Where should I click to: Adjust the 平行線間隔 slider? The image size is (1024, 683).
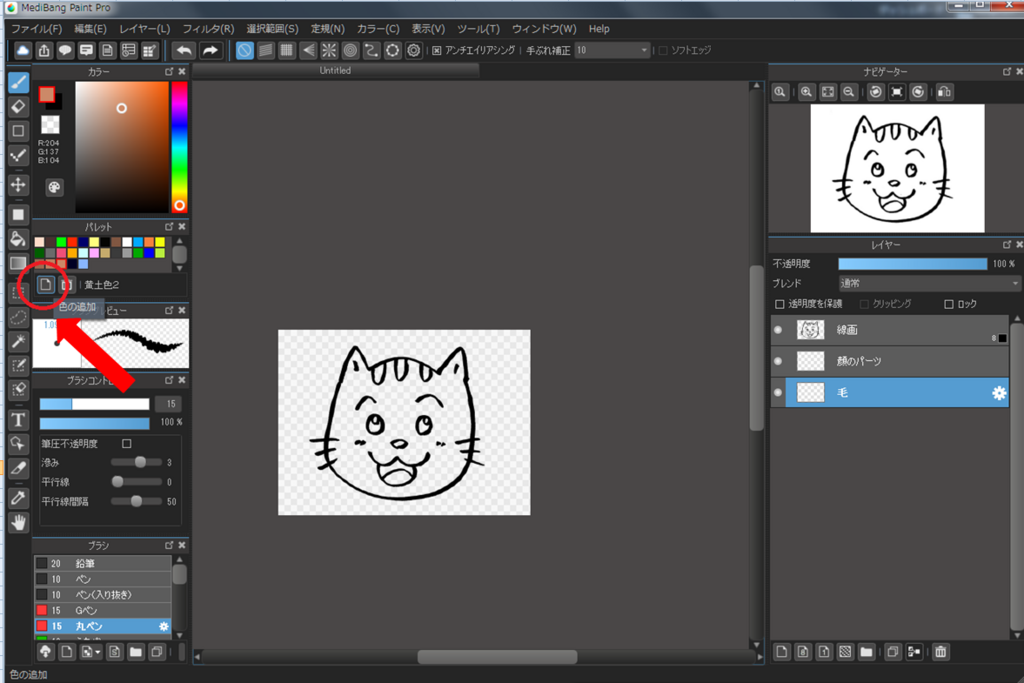point(136,501)
